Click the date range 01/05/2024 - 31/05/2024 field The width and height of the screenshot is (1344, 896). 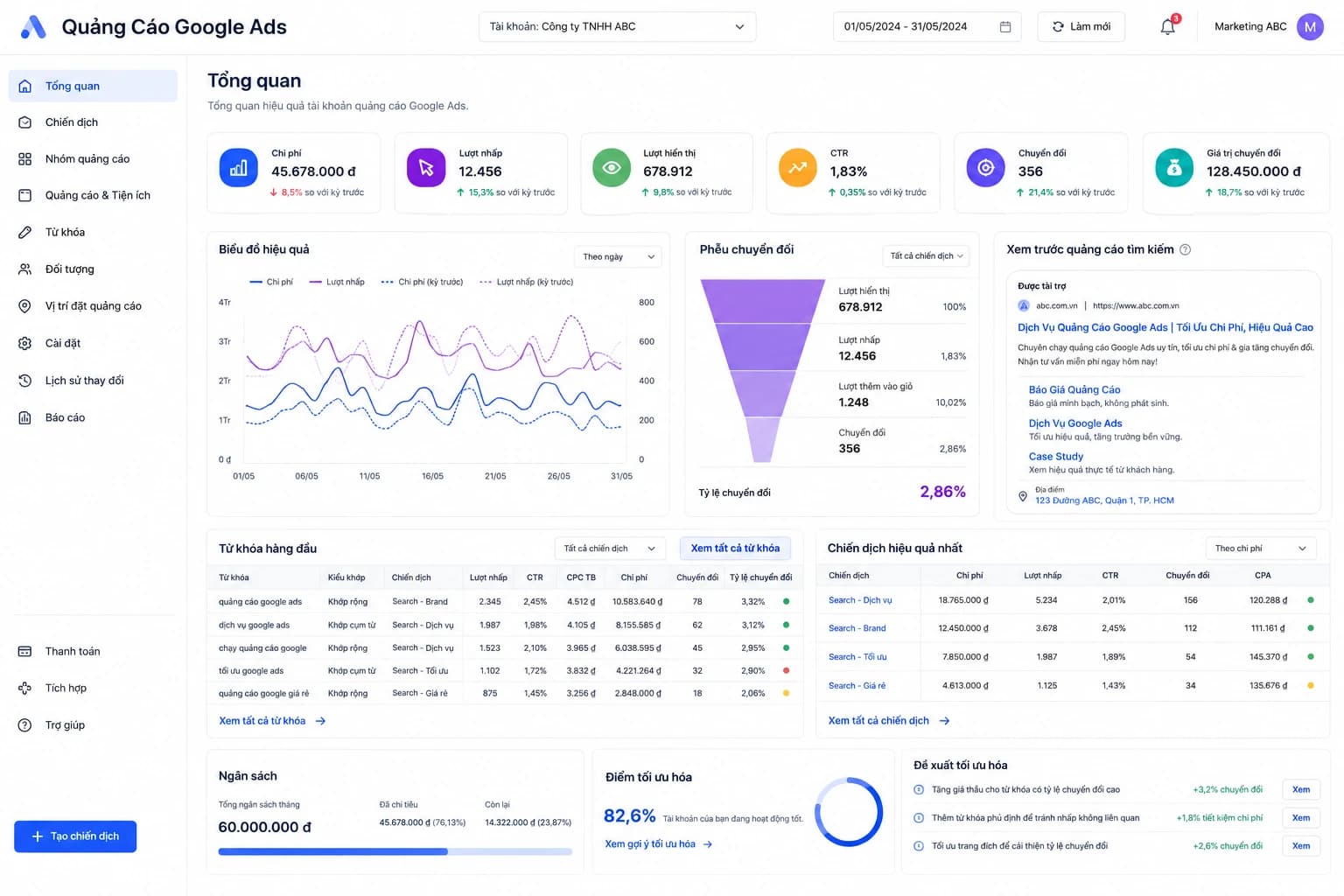pos(927,27)
